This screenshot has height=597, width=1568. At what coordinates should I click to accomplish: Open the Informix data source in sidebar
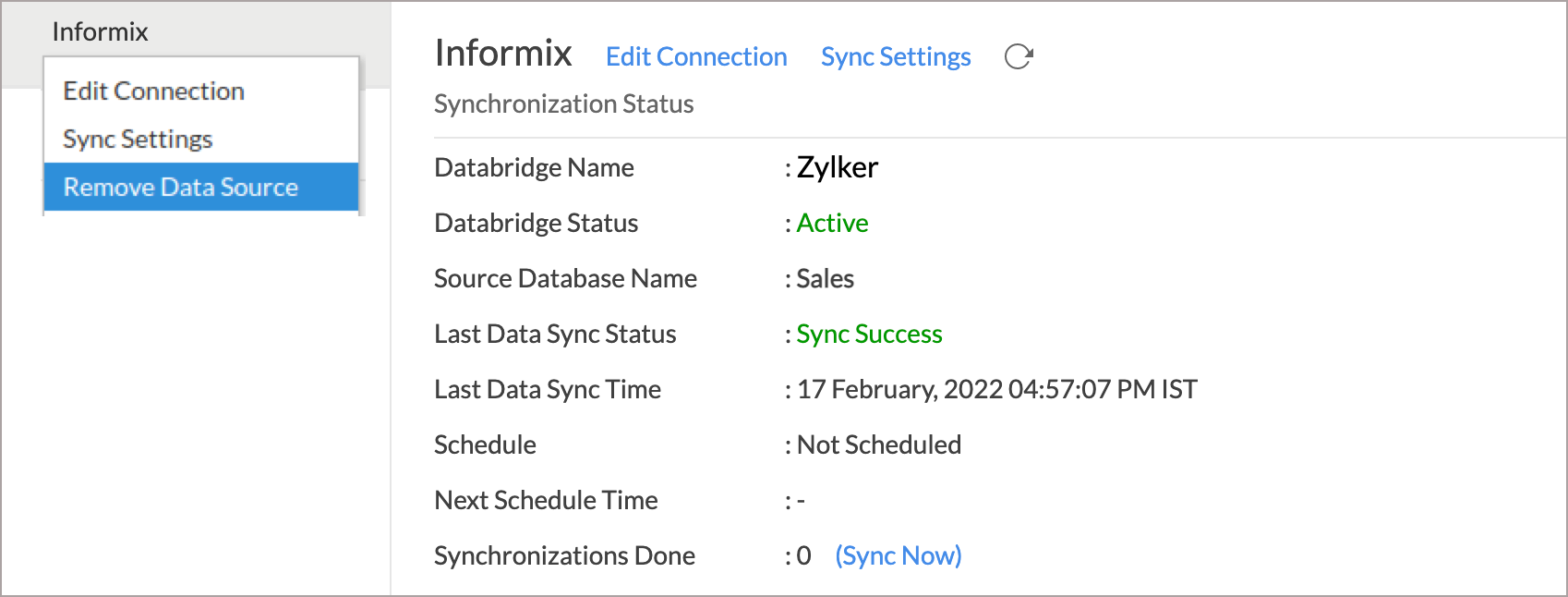click(x=100, y=31)
